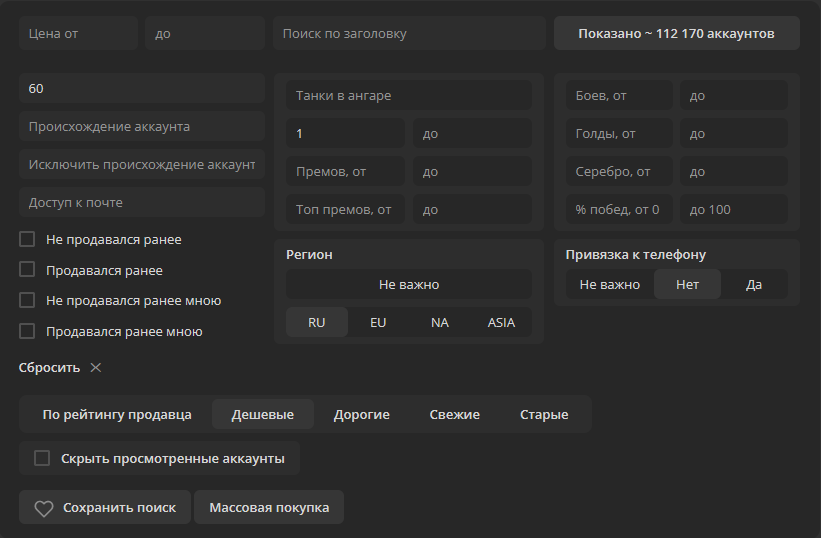Set region to Не важно
This screenshot has width=821, height=538.
(x=408, y=285)
